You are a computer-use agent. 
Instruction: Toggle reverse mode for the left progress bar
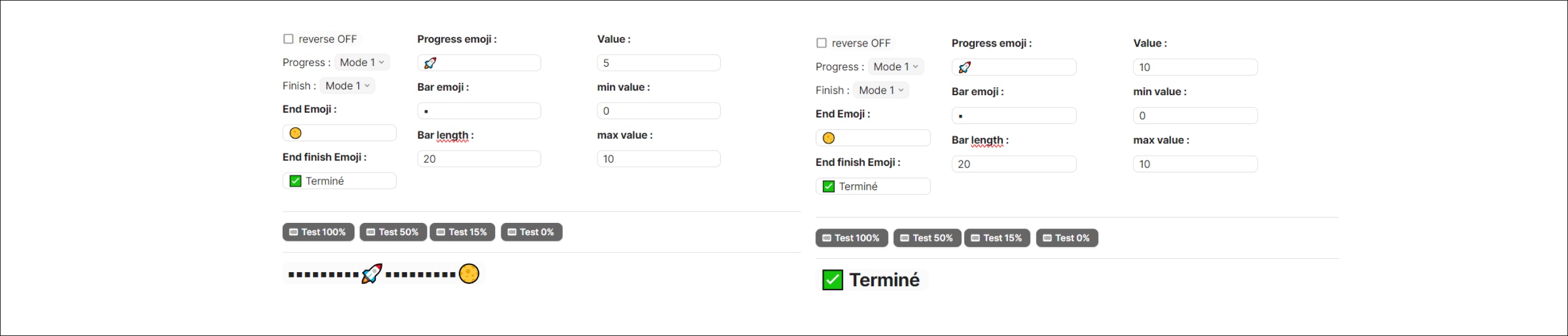click(288, 38)
